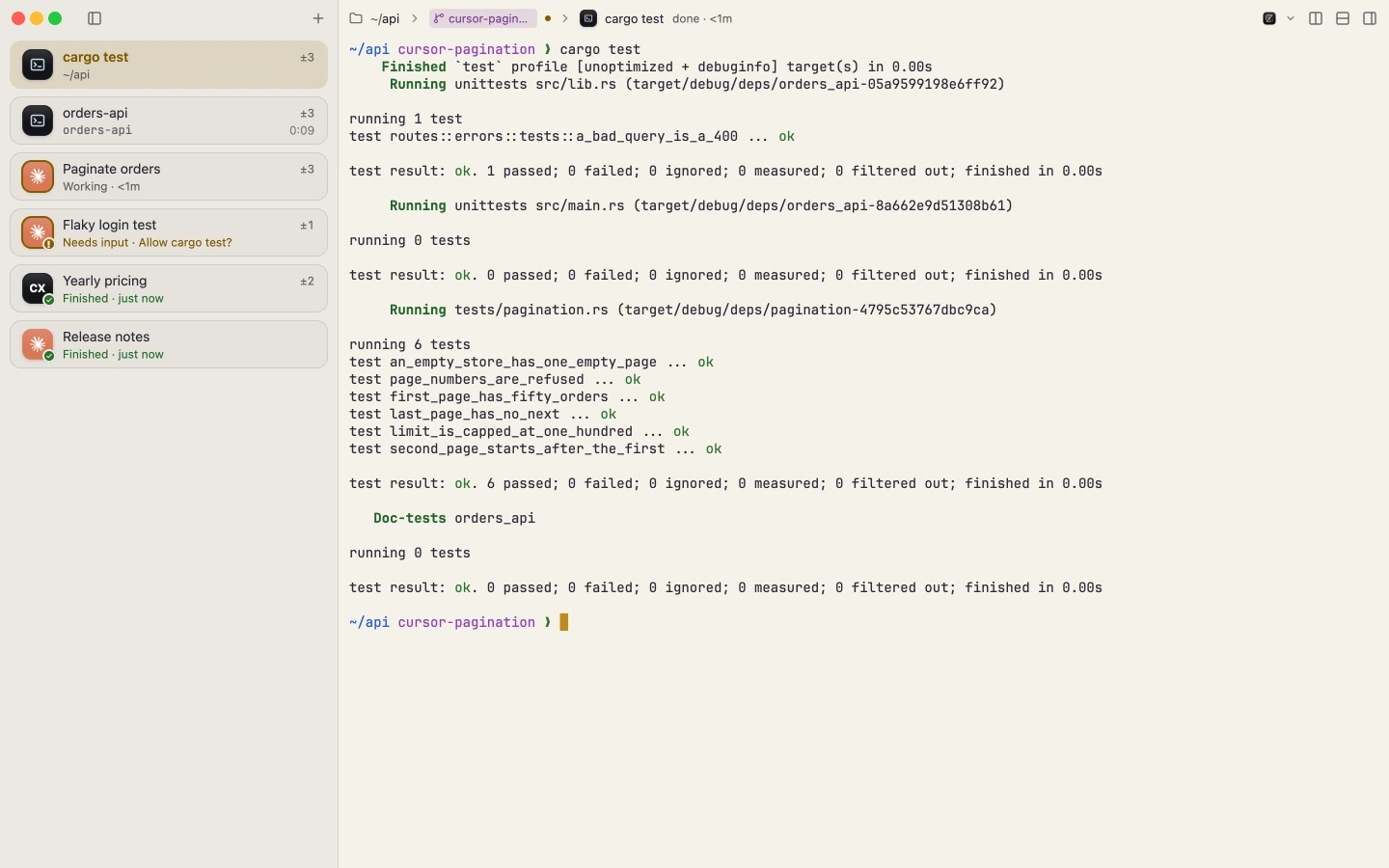The image size is (1389, 868).
Task: Click the 'running 6 tests' line
Action: coord(410,344)
